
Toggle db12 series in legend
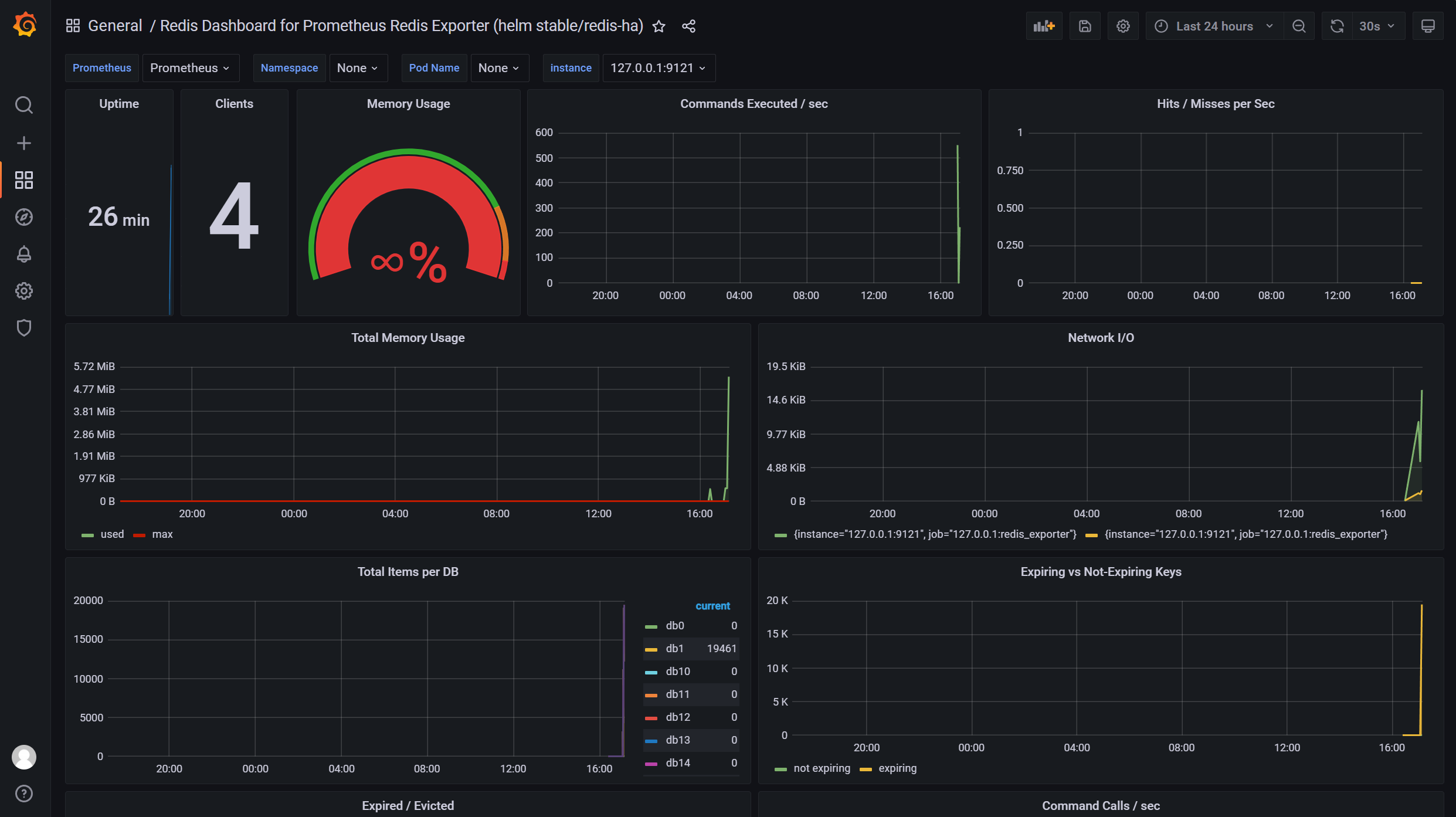pyautogui.click(x=678, y=717)
